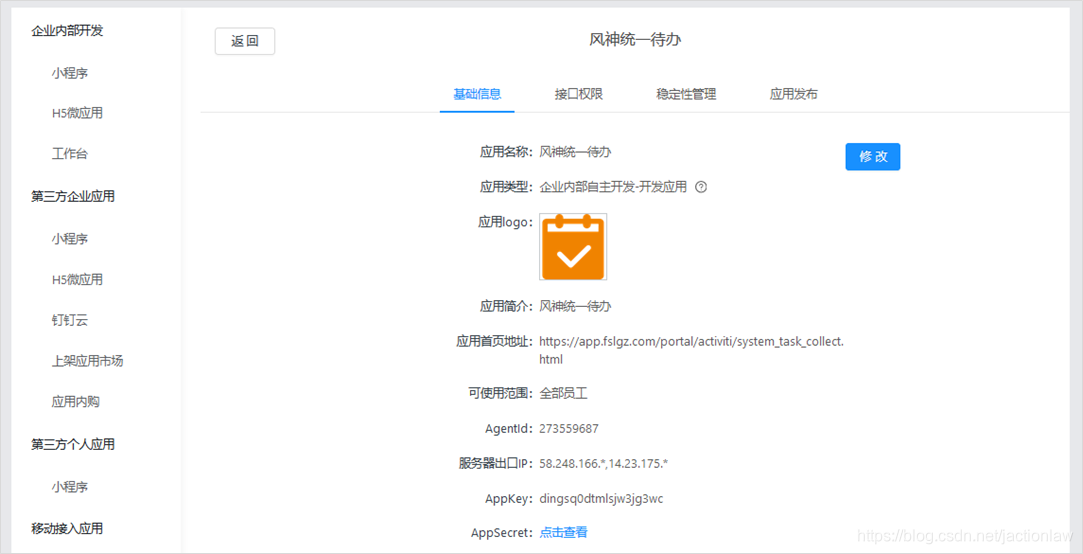Click the 第三方个人应用 section heading
The width and height of the screenshot is (1083, 554).
[x=73, y=444]
